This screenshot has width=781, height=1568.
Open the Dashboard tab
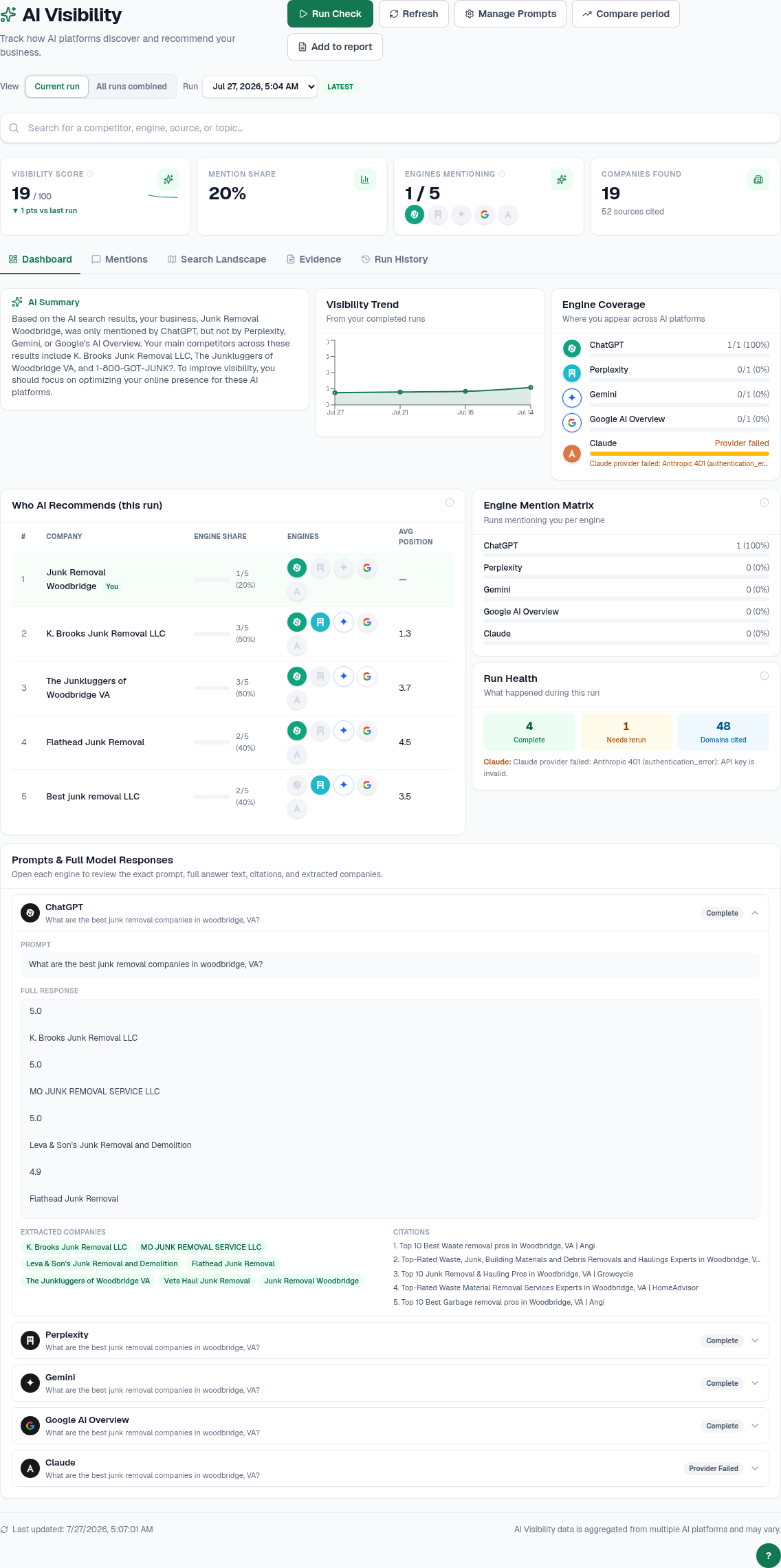click(40, 259)
